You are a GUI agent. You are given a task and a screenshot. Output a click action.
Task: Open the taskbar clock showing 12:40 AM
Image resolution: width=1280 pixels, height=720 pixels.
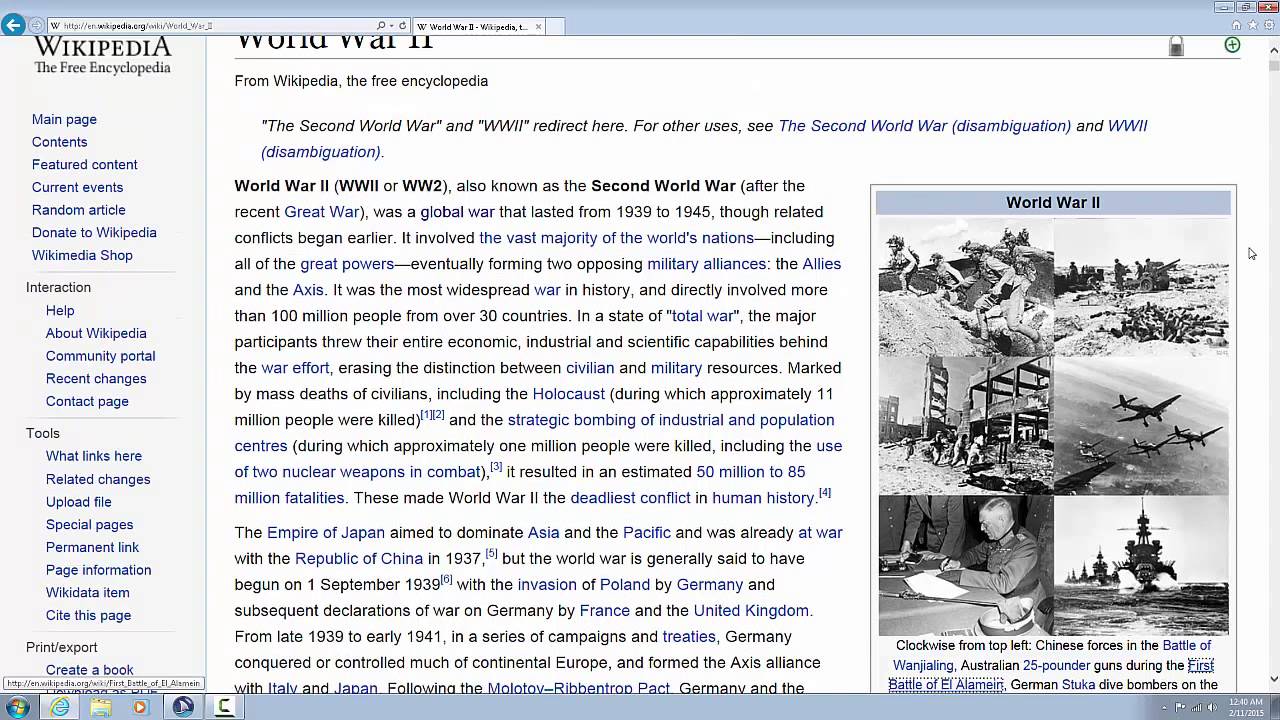point(1246,707)
